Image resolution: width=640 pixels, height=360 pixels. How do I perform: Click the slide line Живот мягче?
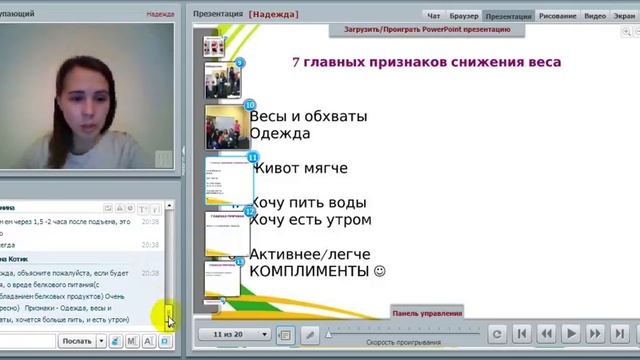click(301, 168)
